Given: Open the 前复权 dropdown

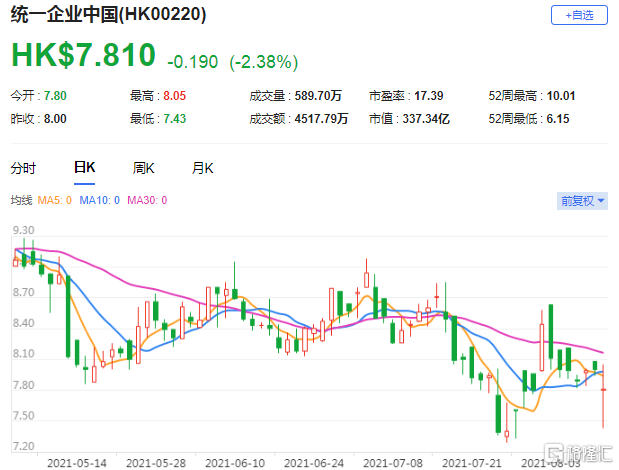Looking at the screenshot, I should [x=582, y=201].
